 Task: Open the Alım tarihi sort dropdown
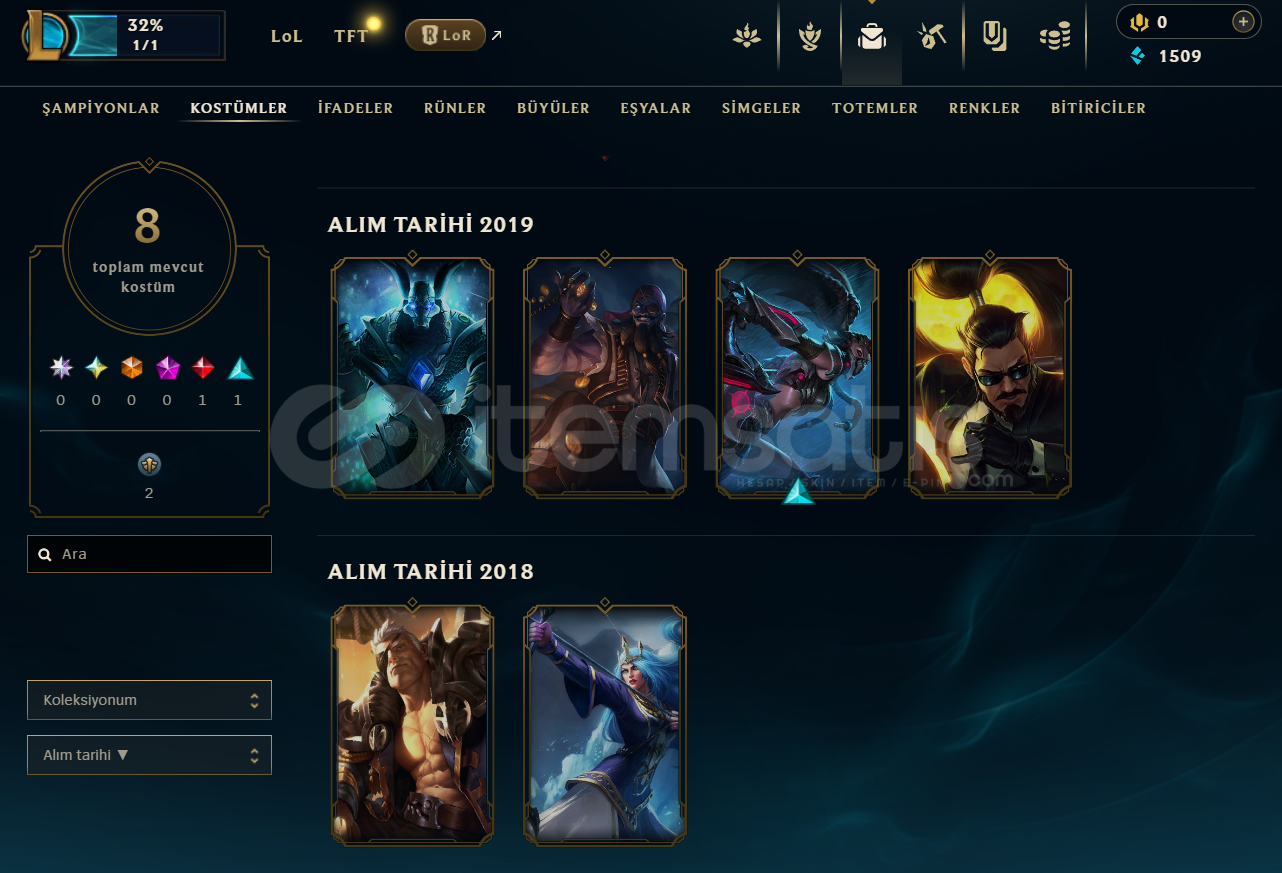[149, 755]
